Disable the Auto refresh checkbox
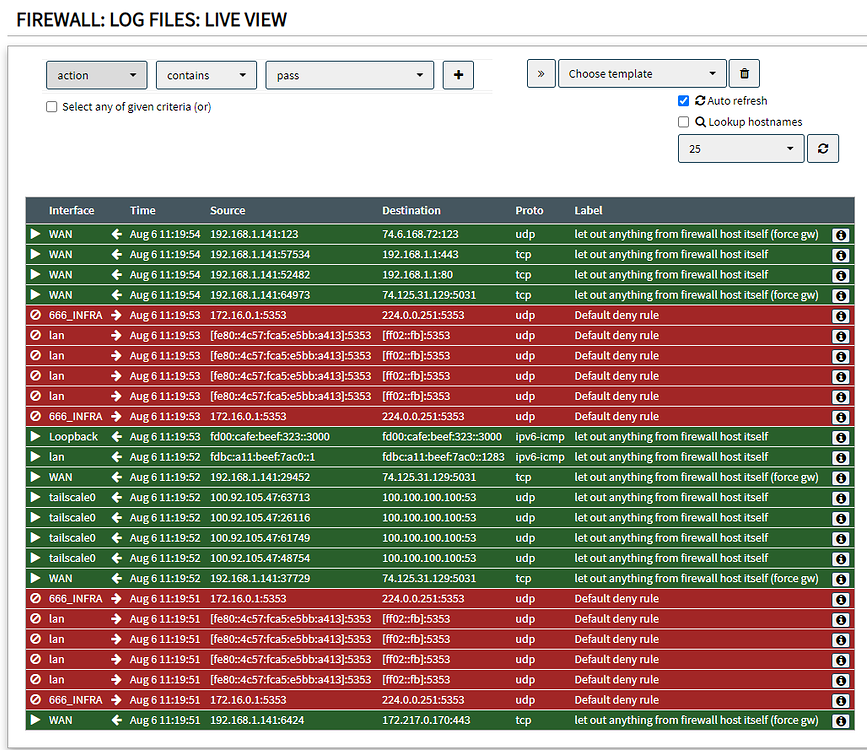 click(x=683, y=100)
